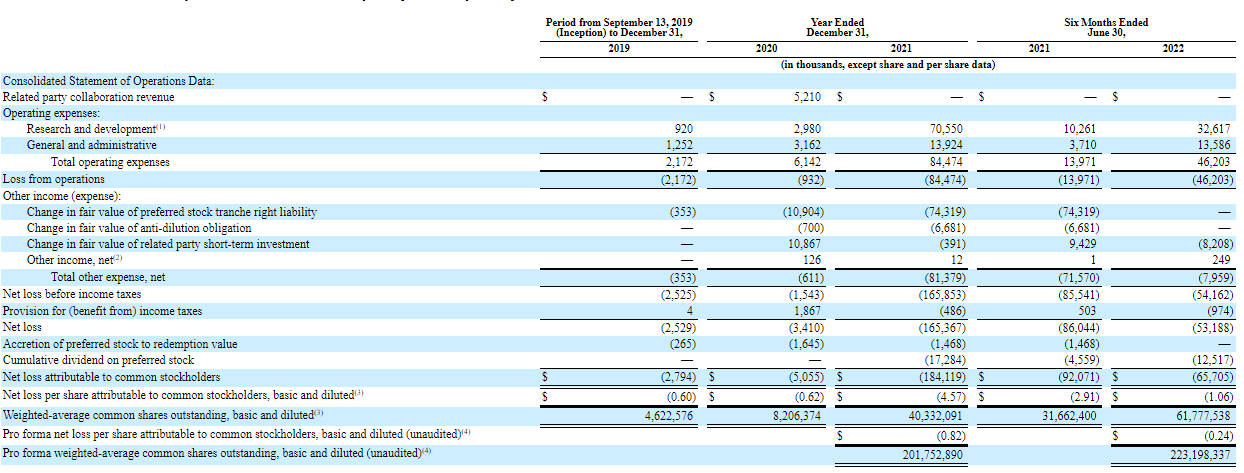Select the 'Related party collaboration revenue' row label
This screenshot has width=1244, height=473.
(x=89, y=97)
